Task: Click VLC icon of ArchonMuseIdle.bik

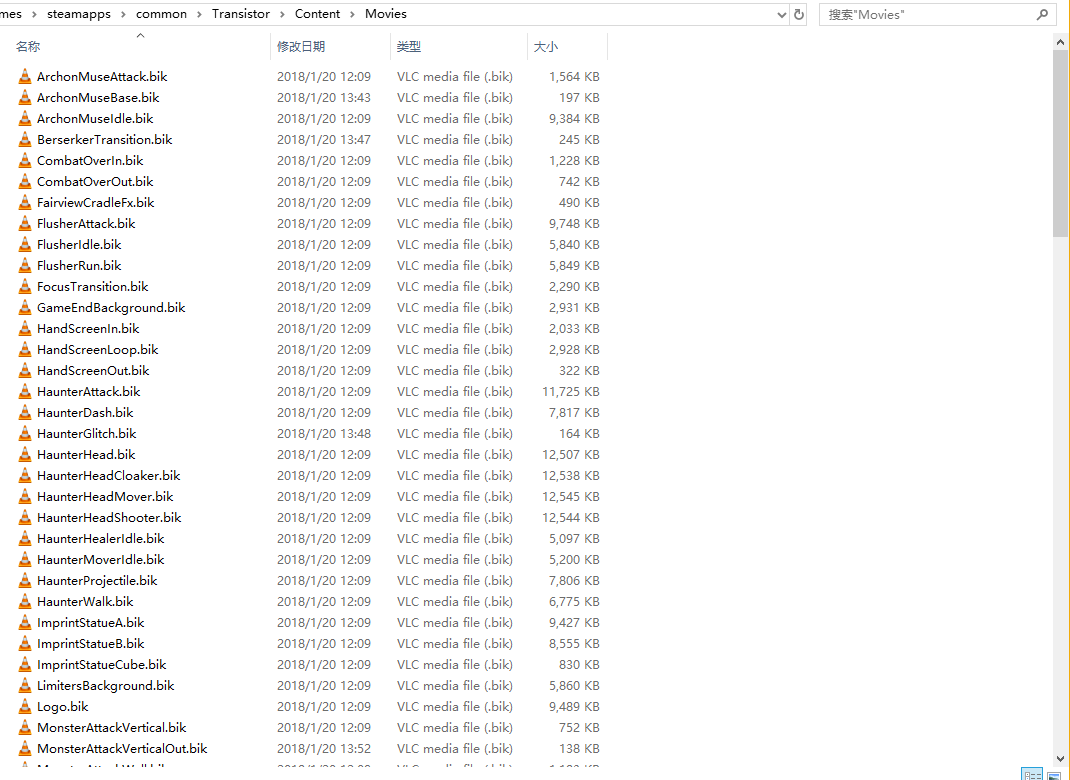Action: coord(25,119)
